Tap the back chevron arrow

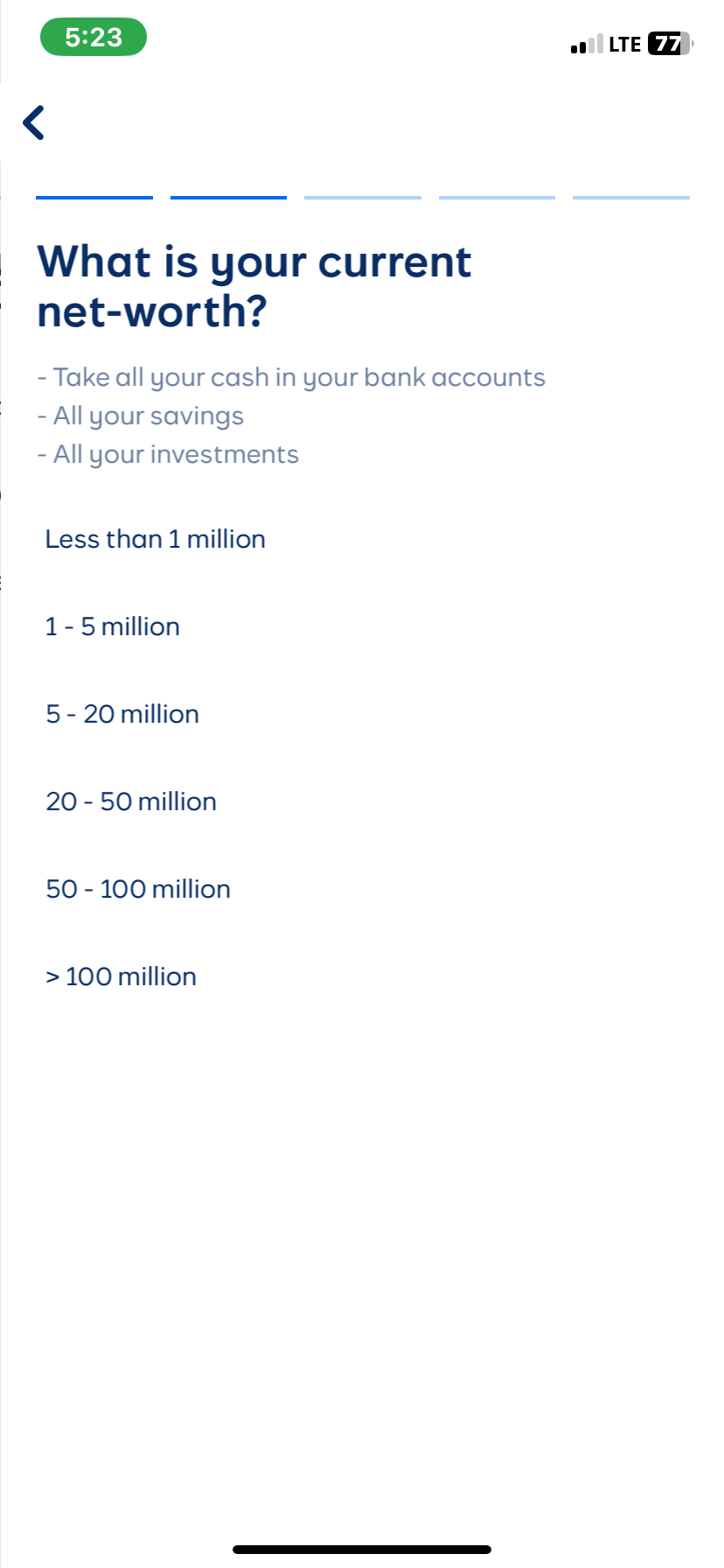point(34,122)
